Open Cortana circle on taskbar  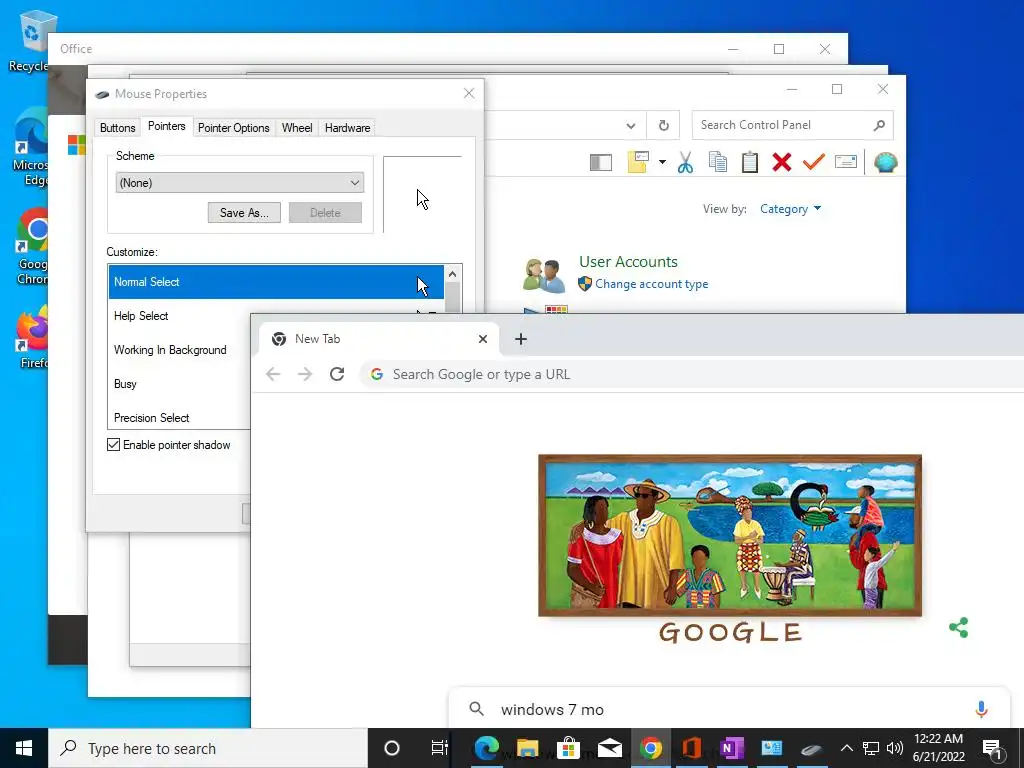point(392,748)
